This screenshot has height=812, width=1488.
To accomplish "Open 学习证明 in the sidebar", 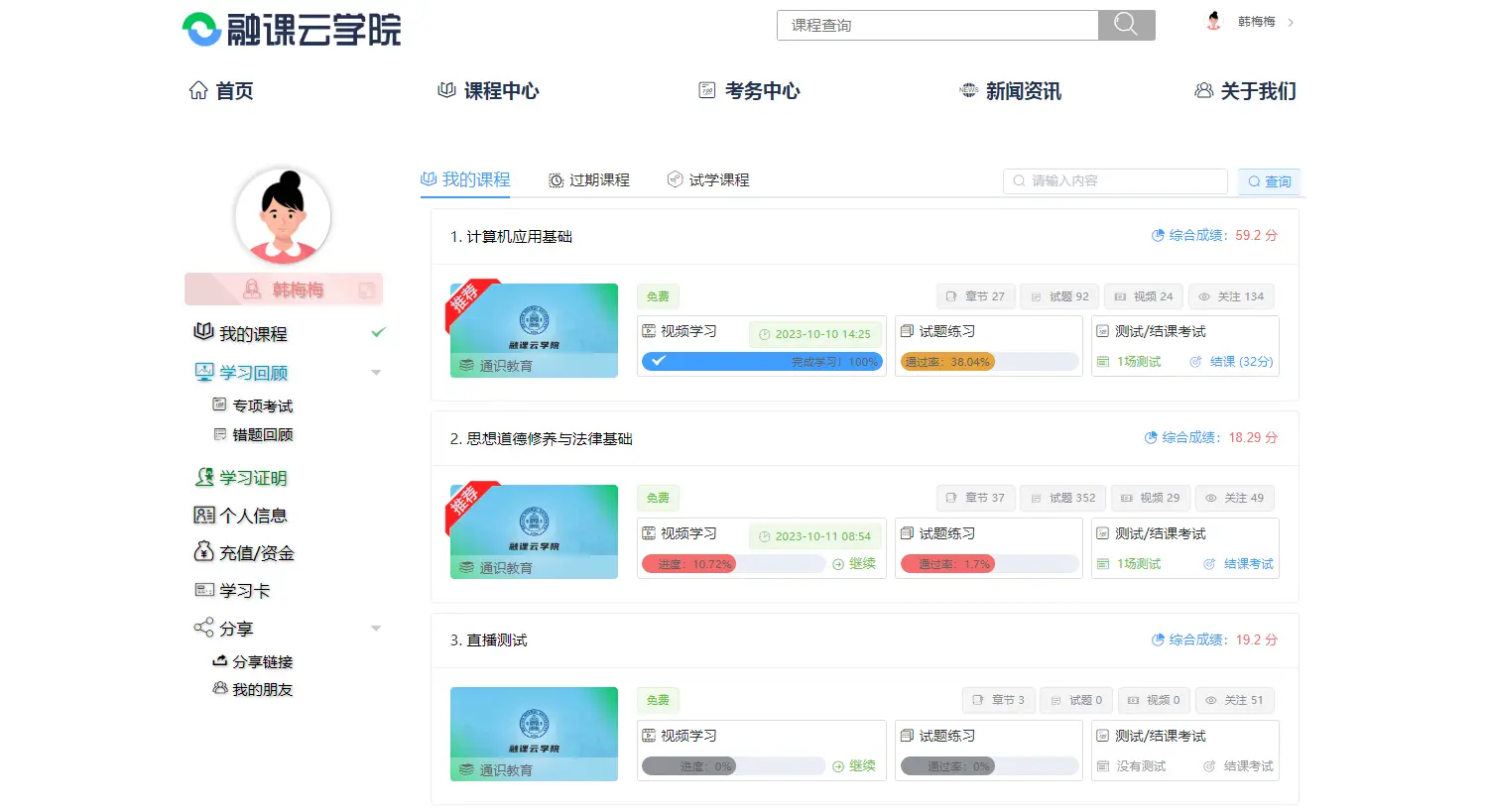I will (241, 478).
